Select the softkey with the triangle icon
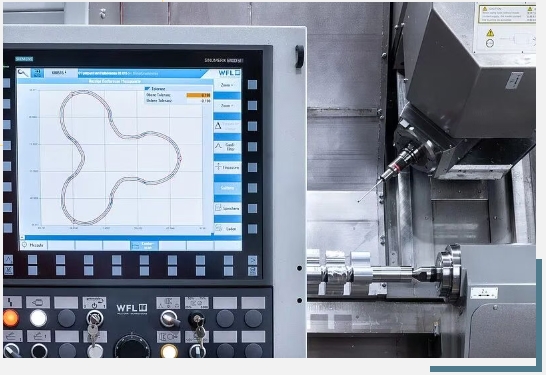546x375 pixels. coord(227,126)
